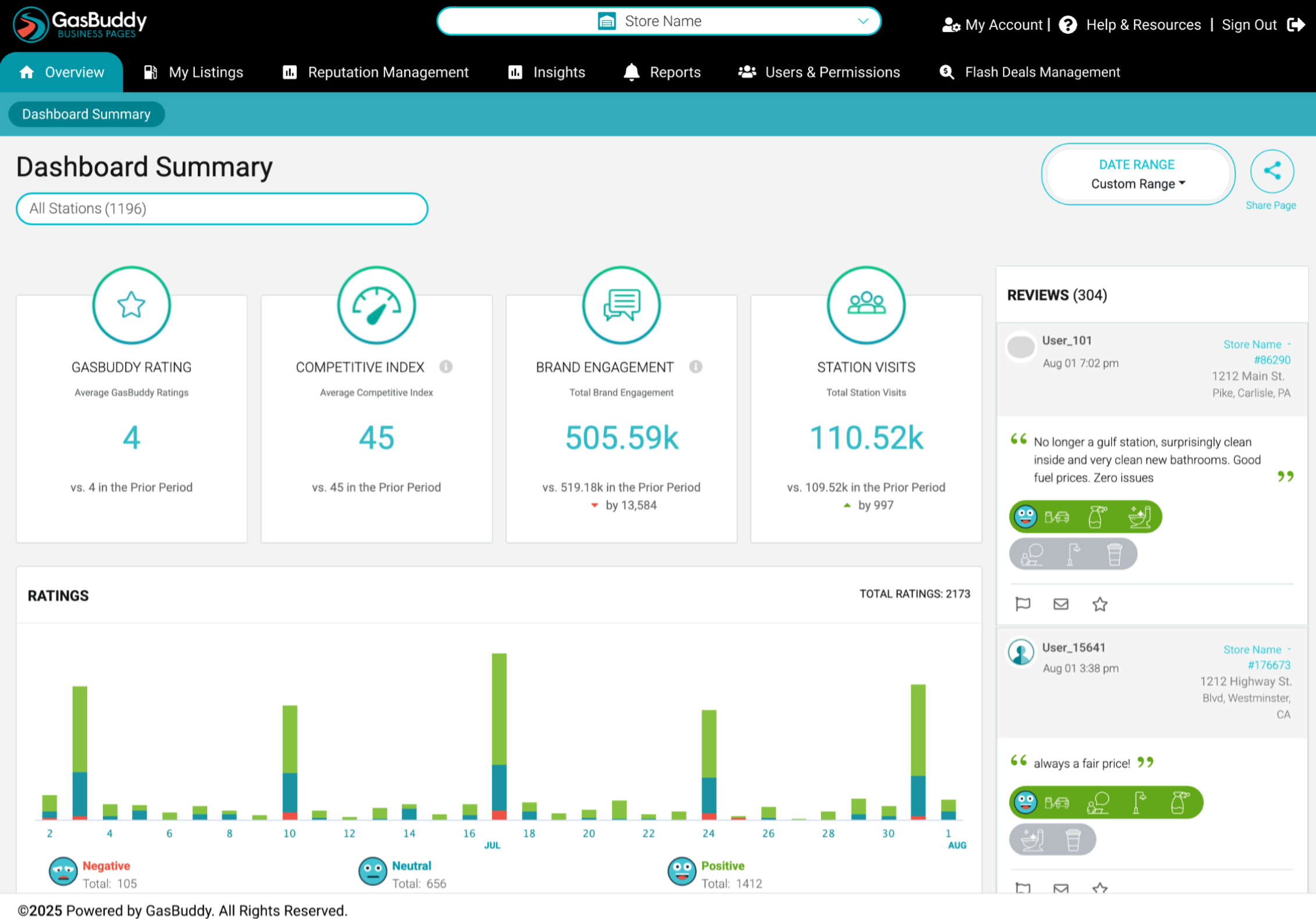Click the TOTAL RATINGS: 2173 label
The width and height of the screenshot is (1316, 919).
(915, 594)
